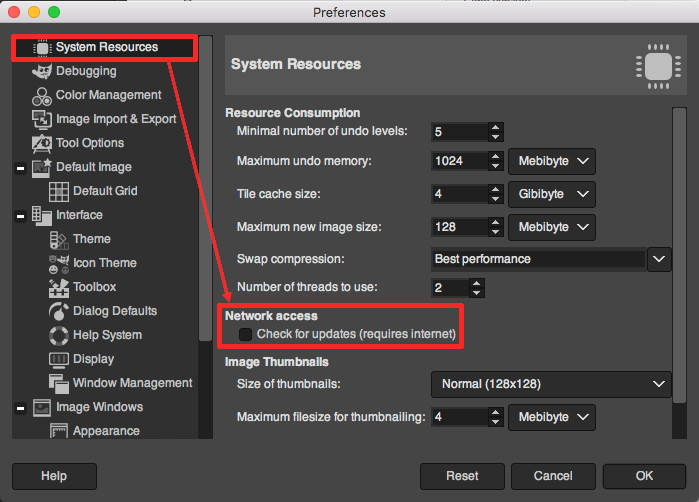This screenshot has height=502, width=699.
Task: Open Maximum new image size unit dropdown
Action: click(x=552, y=227)
